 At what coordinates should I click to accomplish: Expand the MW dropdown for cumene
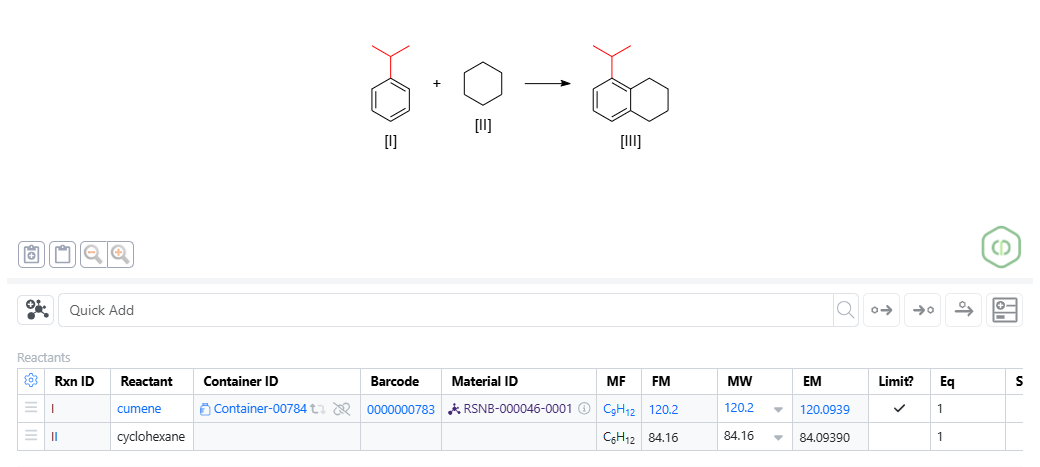click(x=778, y=409)
